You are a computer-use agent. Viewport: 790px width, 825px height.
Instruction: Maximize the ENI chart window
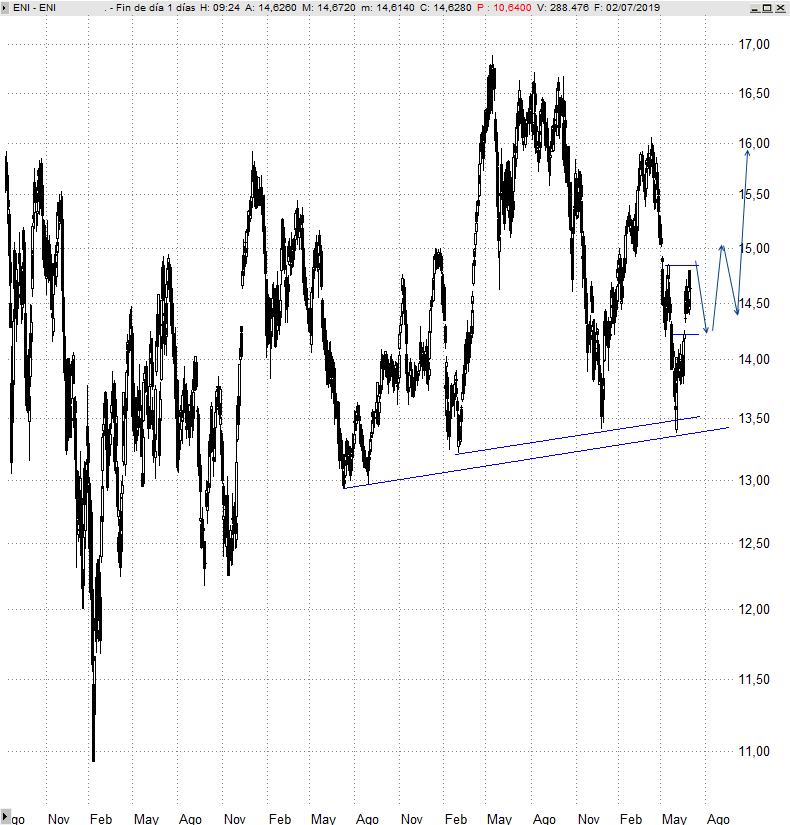(x=767, y=8)
